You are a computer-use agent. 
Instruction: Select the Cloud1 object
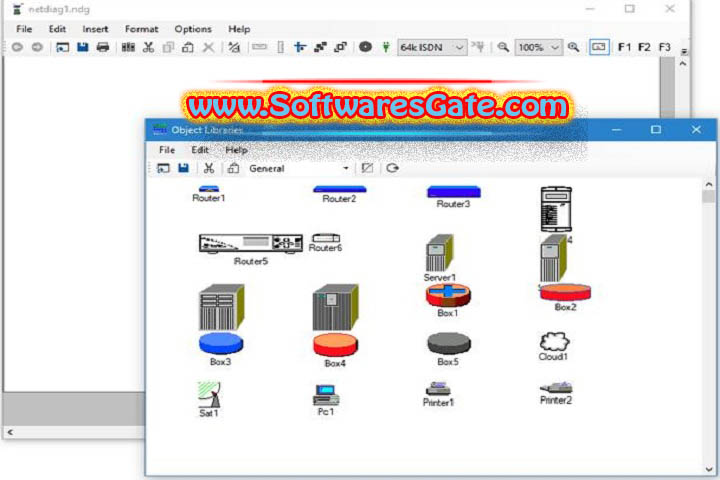tap(554, 346)
